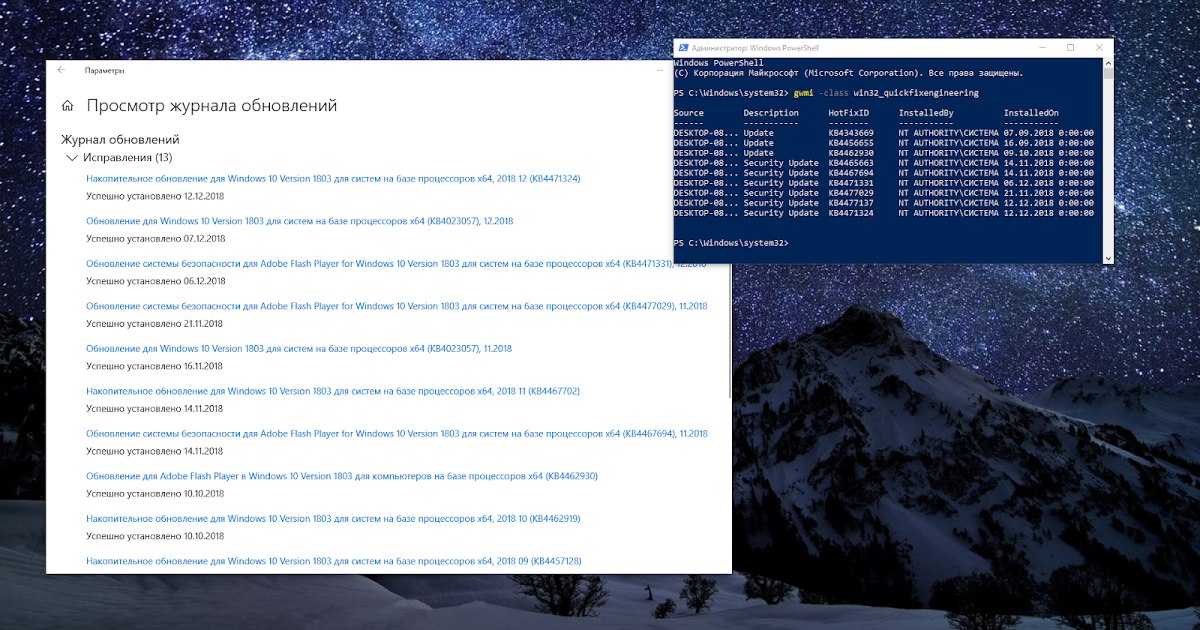
Task: Click the 'Просмотр журнала обновлений' heading
Action: [x=212, y=106]
